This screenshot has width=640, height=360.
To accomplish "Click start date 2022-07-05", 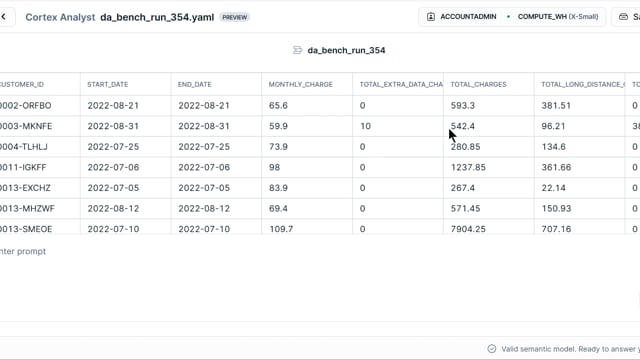I will tap(113, 188).
